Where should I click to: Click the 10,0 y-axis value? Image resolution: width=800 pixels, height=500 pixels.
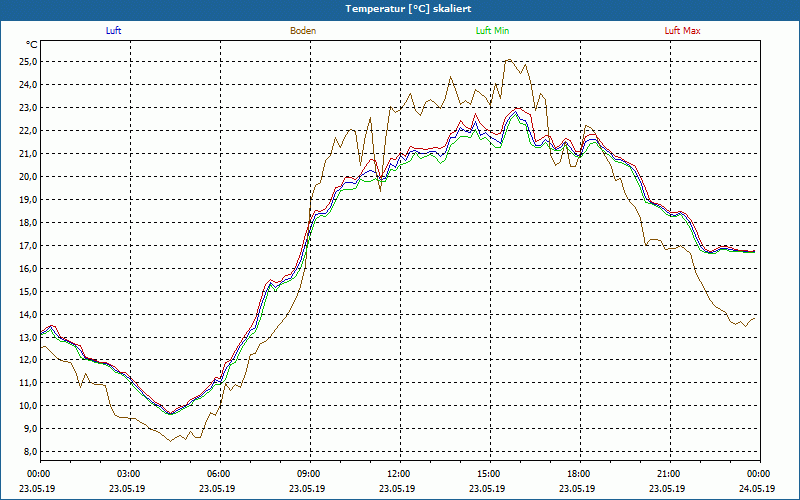tap(29, 406)
